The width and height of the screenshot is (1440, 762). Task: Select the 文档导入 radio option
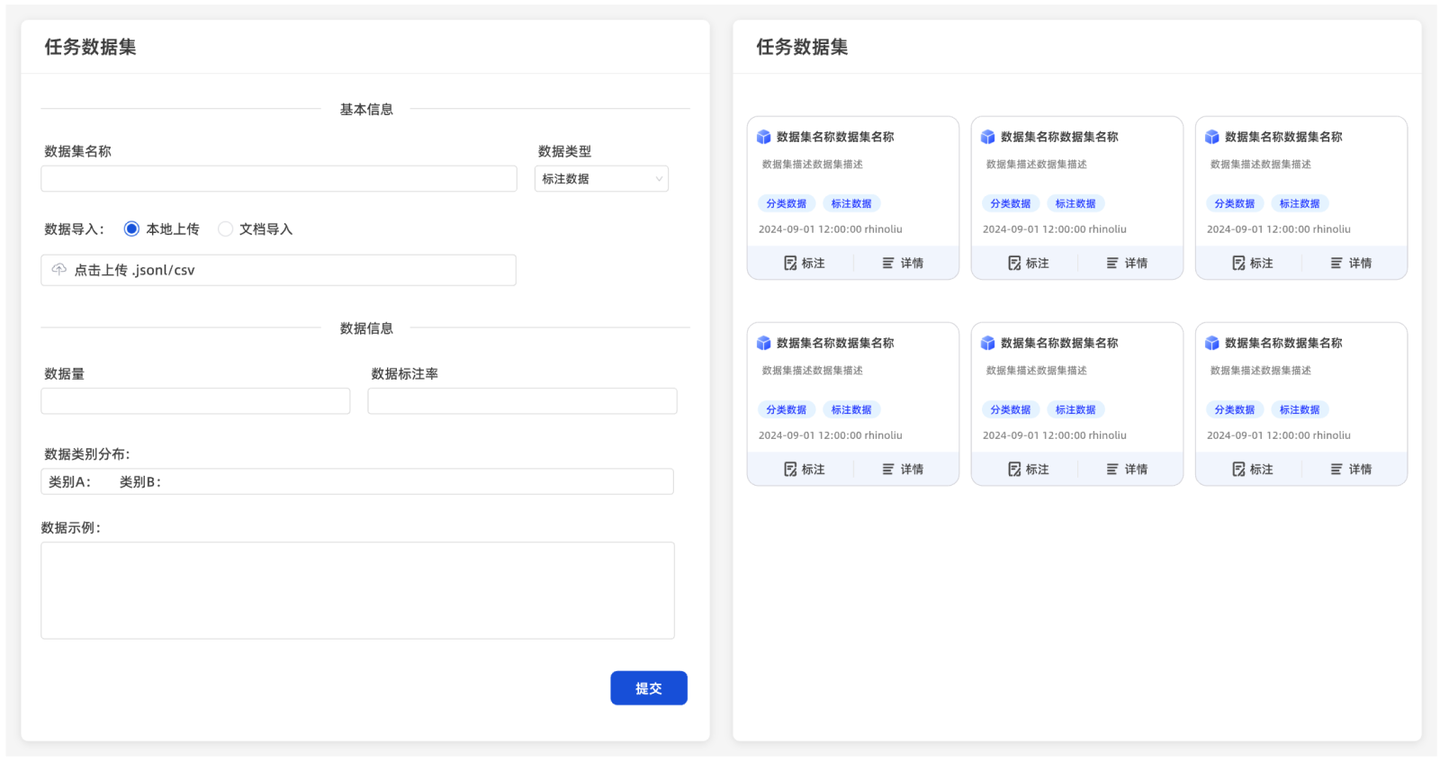pos(225,229)
